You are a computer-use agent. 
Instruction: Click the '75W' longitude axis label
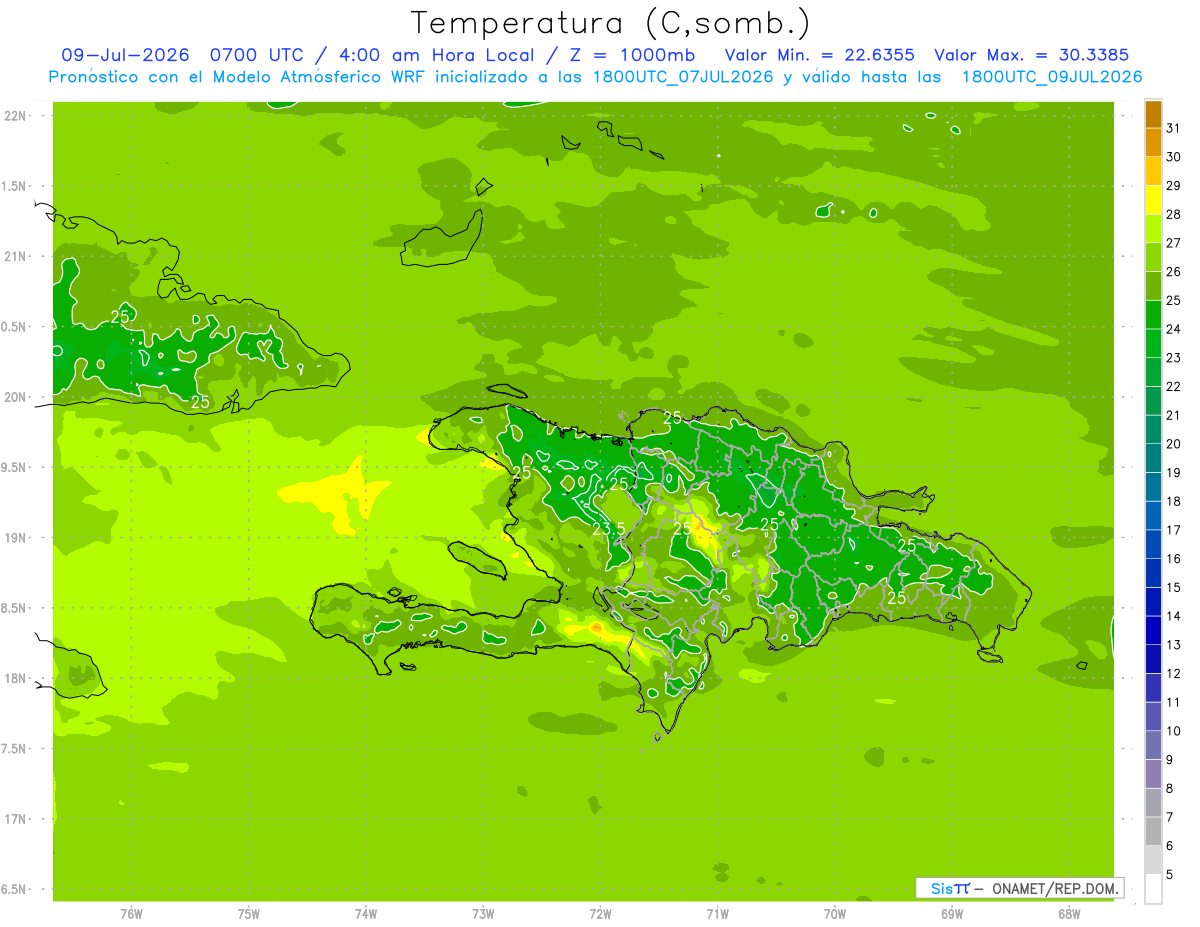[x=249, y=914]
